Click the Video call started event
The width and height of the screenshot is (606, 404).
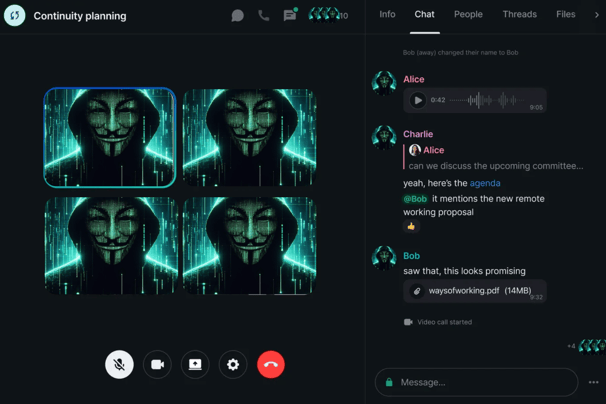point(438,322)
